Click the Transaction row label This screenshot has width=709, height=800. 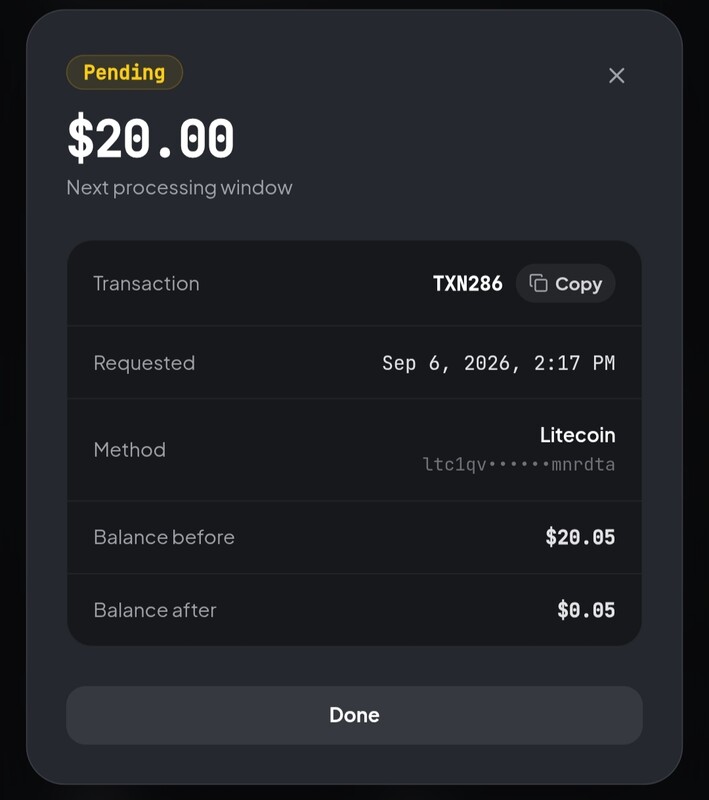[146, 284]
